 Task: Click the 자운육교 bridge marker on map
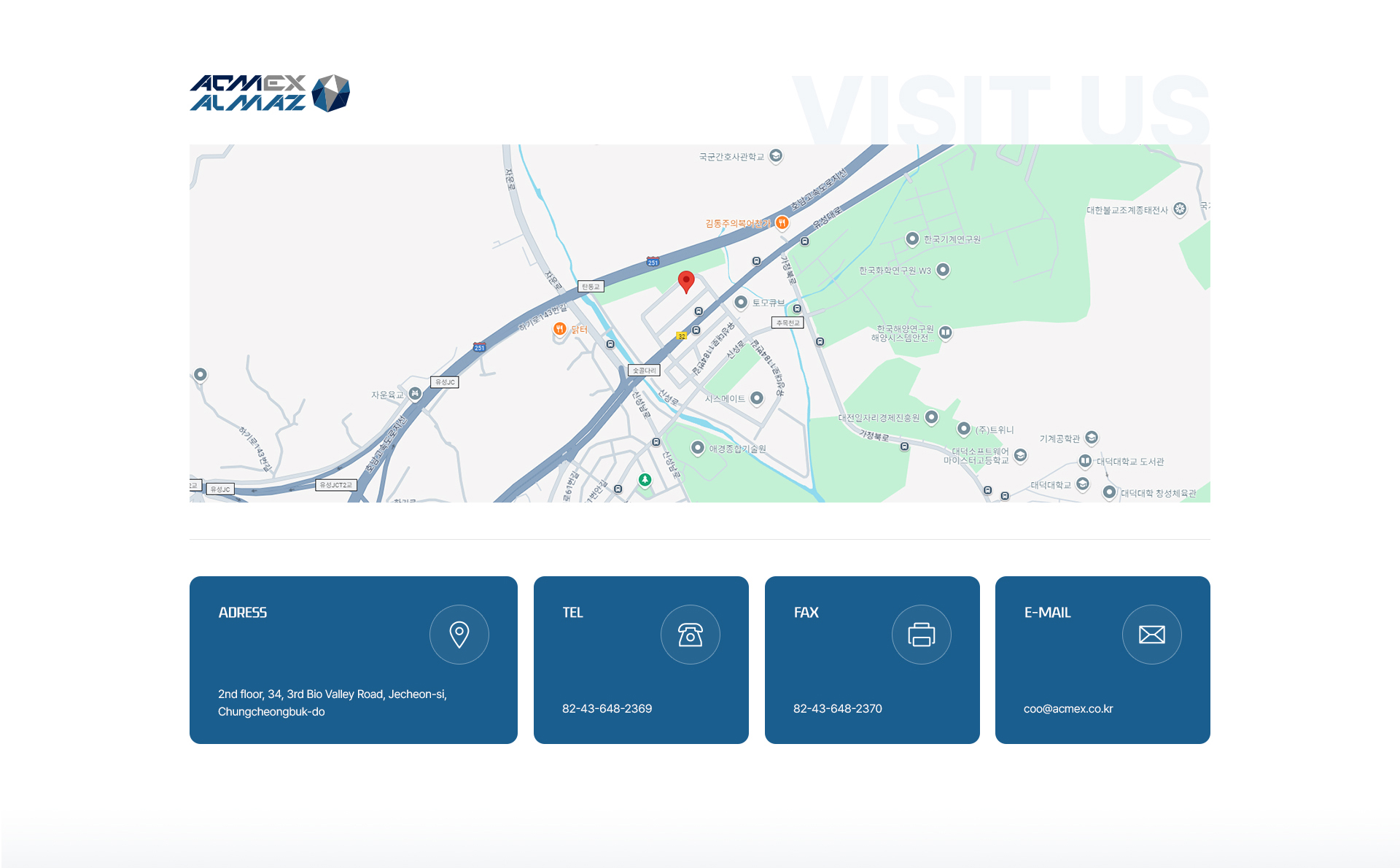pyautogui.click(x=415, y=394)
